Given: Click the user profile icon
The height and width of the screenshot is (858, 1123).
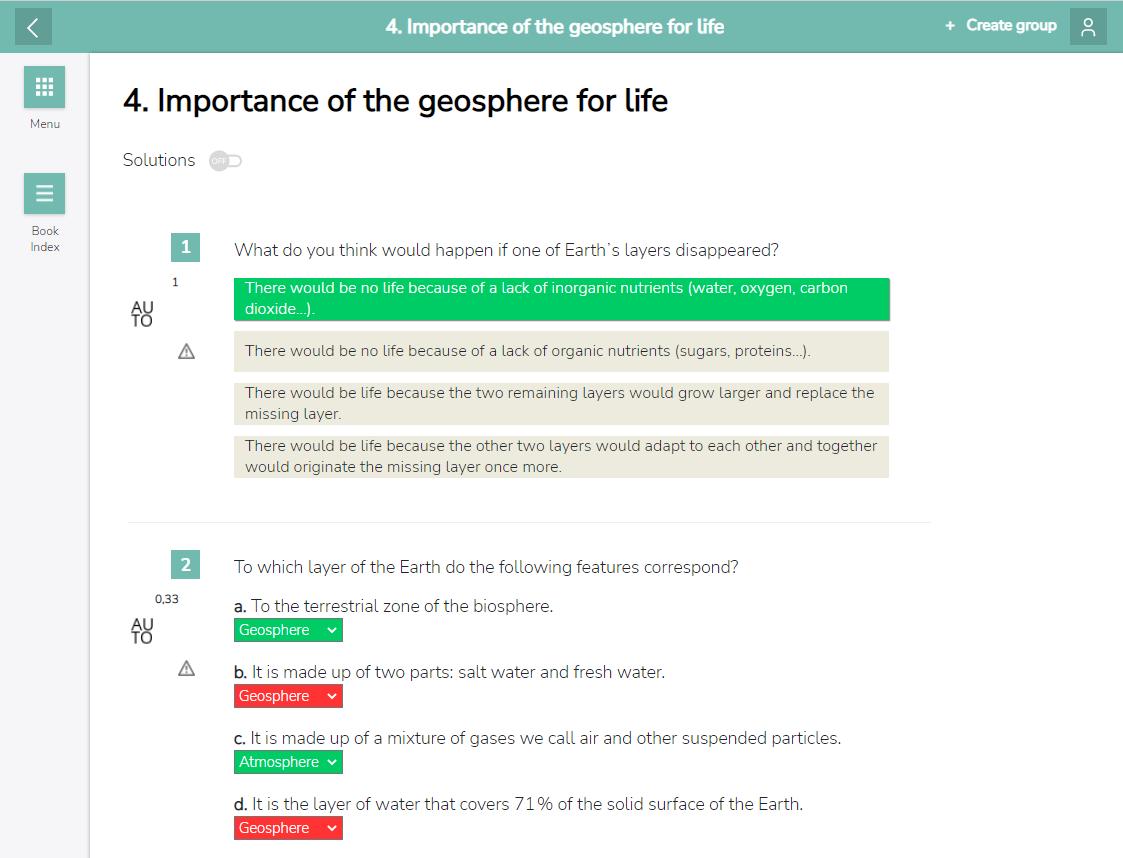Looking at the screenshot, I should [x=1088, y=27].
